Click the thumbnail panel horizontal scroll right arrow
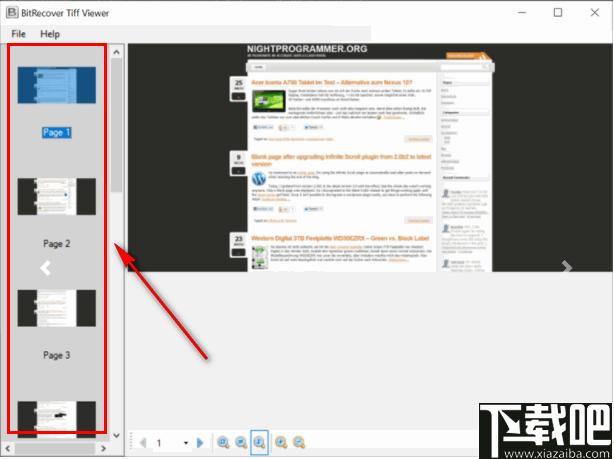 point(103,448)
